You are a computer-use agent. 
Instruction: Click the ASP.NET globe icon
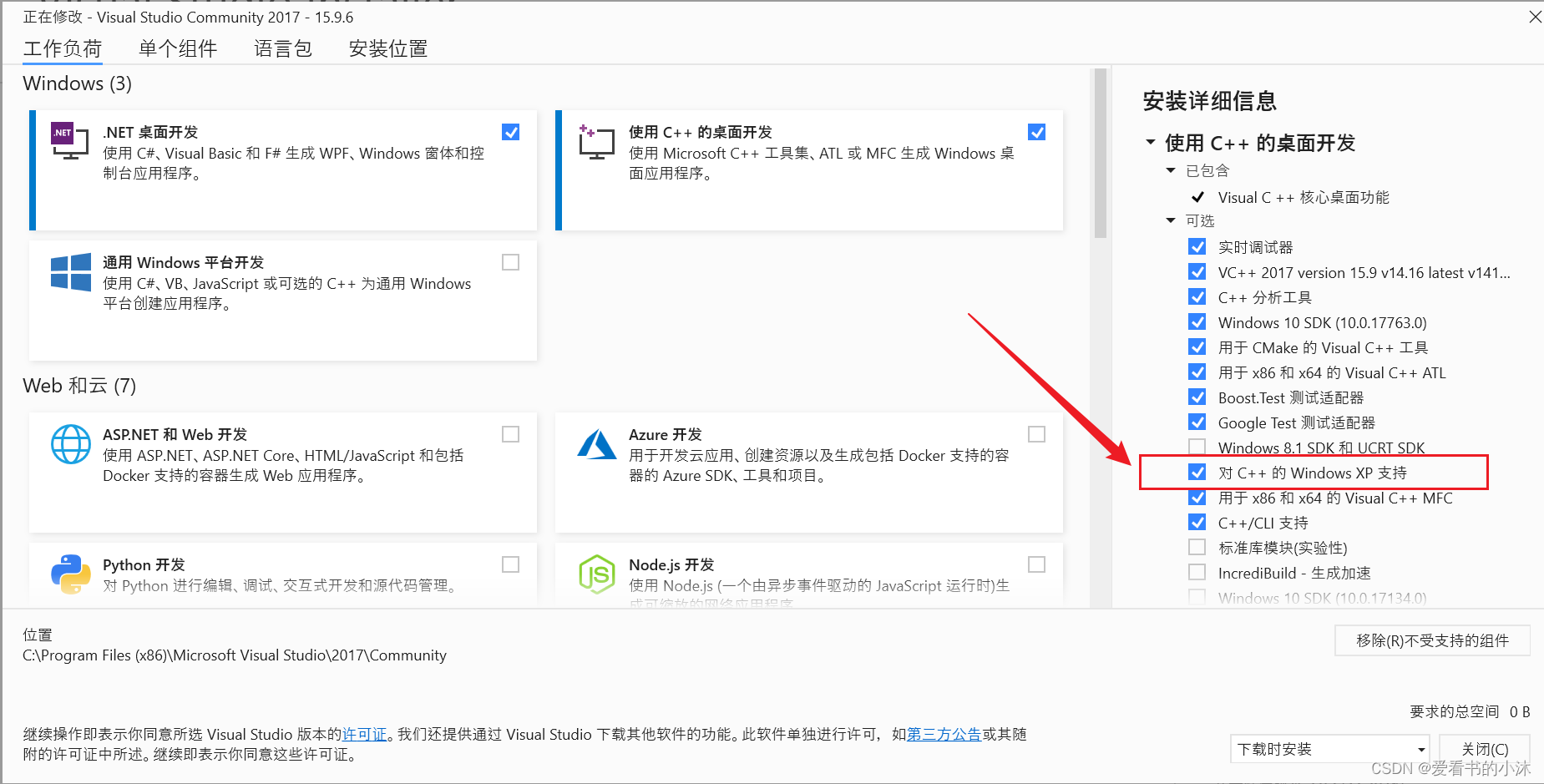coord(71,444)
